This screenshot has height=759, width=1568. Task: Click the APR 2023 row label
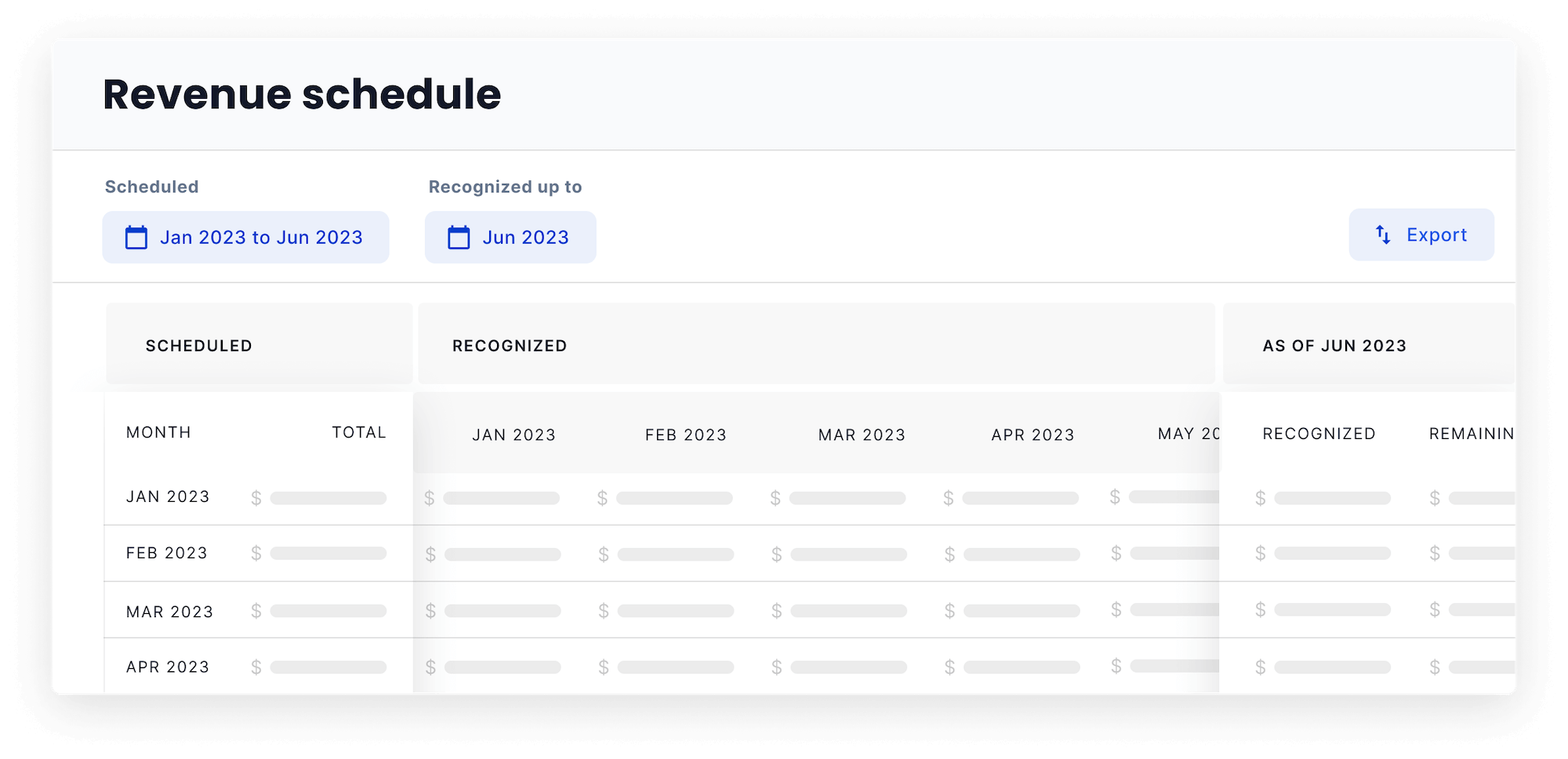[168, 666]
